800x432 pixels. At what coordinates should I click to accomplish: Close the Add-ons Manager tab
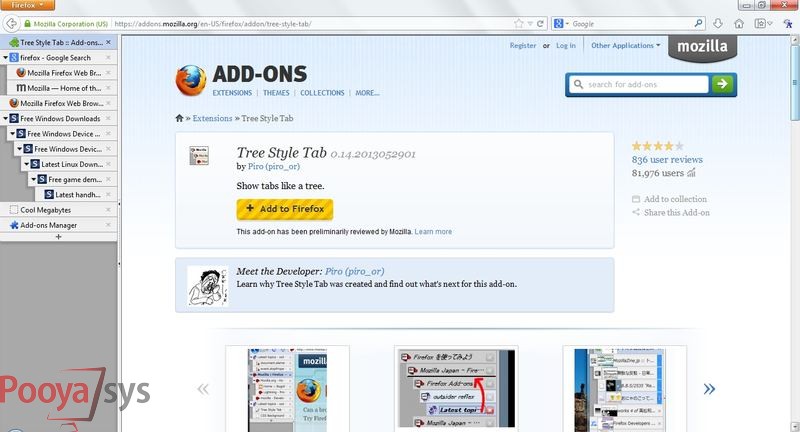click(x=108, y=225)
